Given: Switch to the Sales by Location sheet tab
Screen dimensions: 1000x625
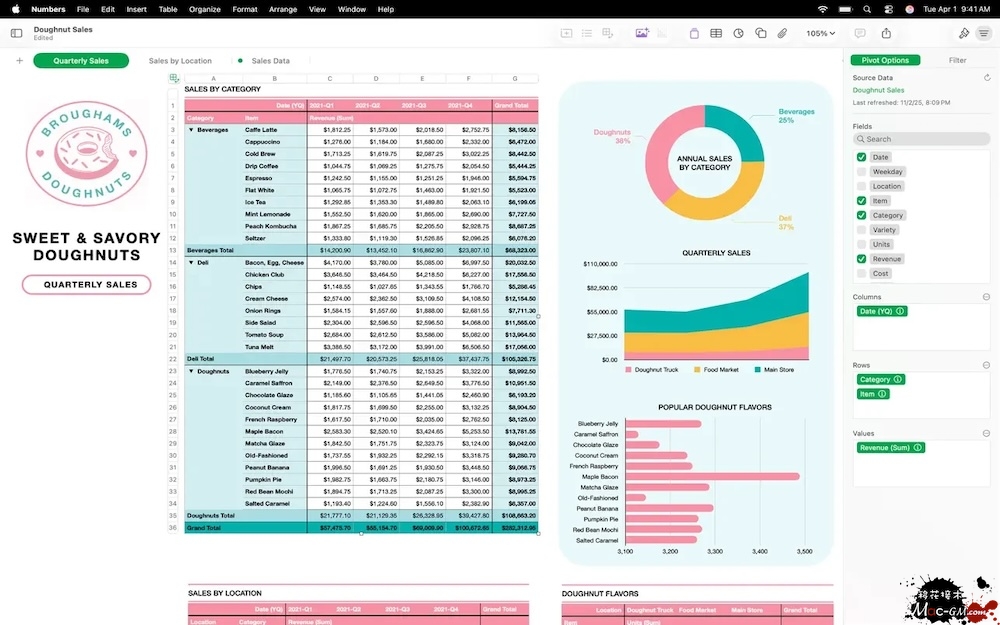Looking at the screenshot, I should coord(180,61).
